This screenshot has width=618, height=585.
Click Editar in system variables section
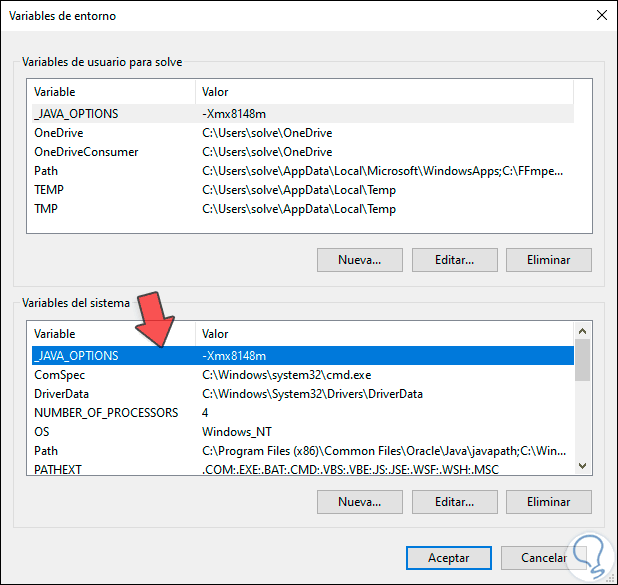[454, 501]
